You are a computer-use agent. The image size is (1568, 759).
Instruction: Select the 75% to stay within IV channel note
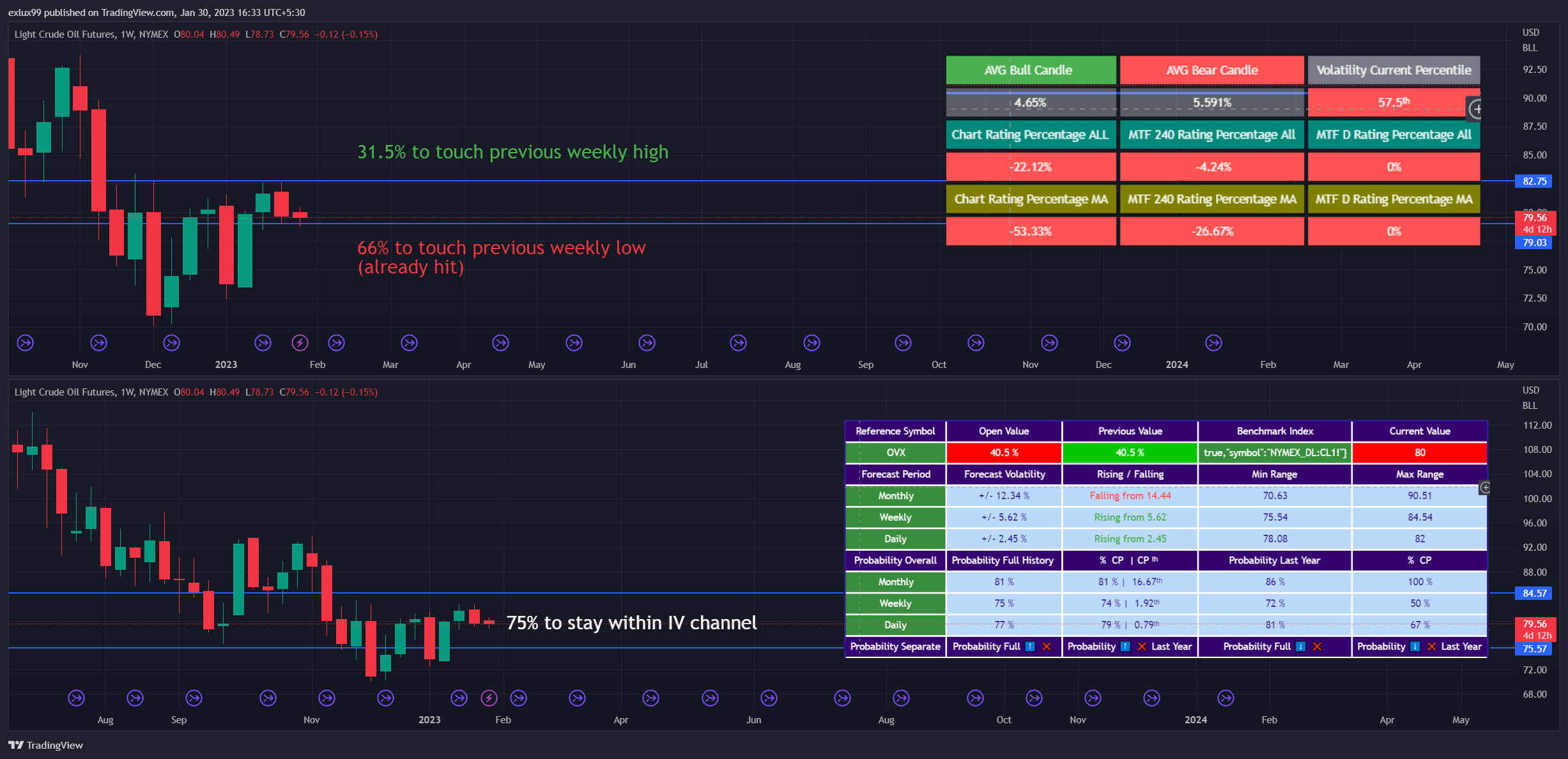[x=631, y=623]
